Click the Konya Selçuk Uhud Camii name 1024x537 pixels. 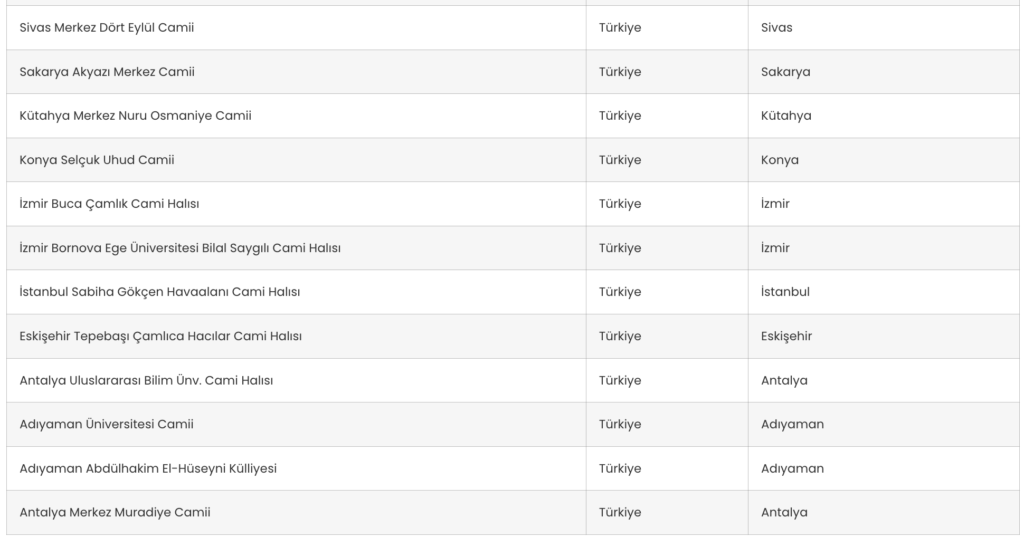(x=97, y=160)
